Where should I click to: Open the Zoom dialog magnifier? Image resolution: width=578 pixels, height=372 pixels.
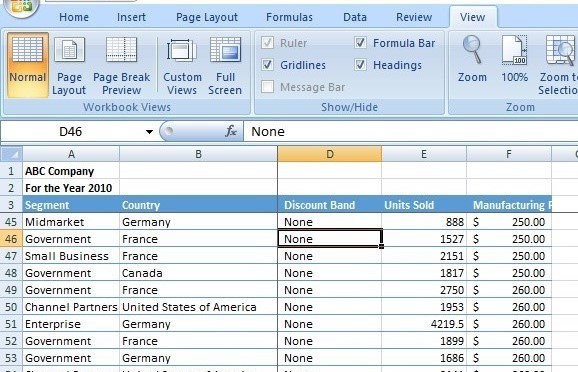pyautogui.click(x=472, y=59)
